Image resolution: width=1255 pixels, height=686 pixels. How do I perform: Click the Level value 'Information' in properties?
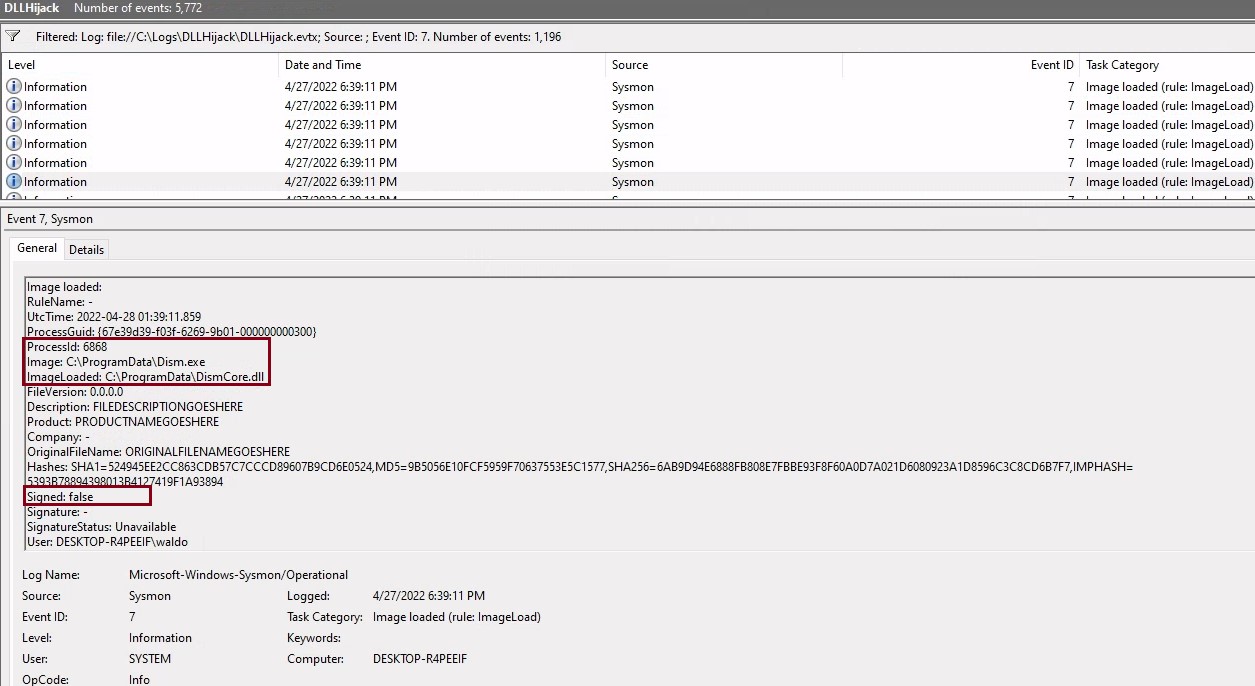[160, 638]
